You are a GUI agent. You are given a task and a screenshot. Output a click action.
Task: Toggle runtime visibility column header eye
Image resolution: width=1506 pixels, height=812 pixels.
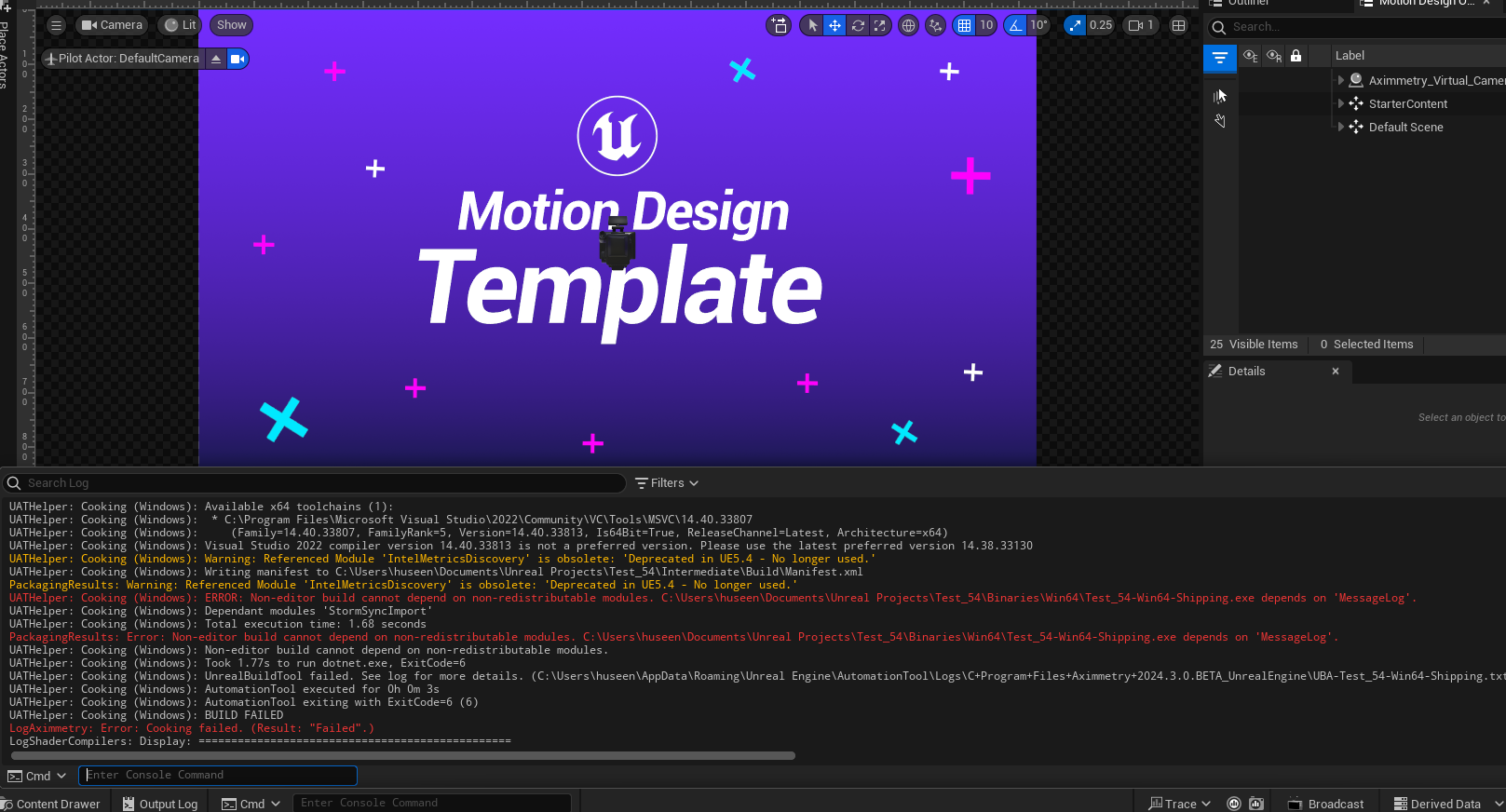coord(1274,56)
